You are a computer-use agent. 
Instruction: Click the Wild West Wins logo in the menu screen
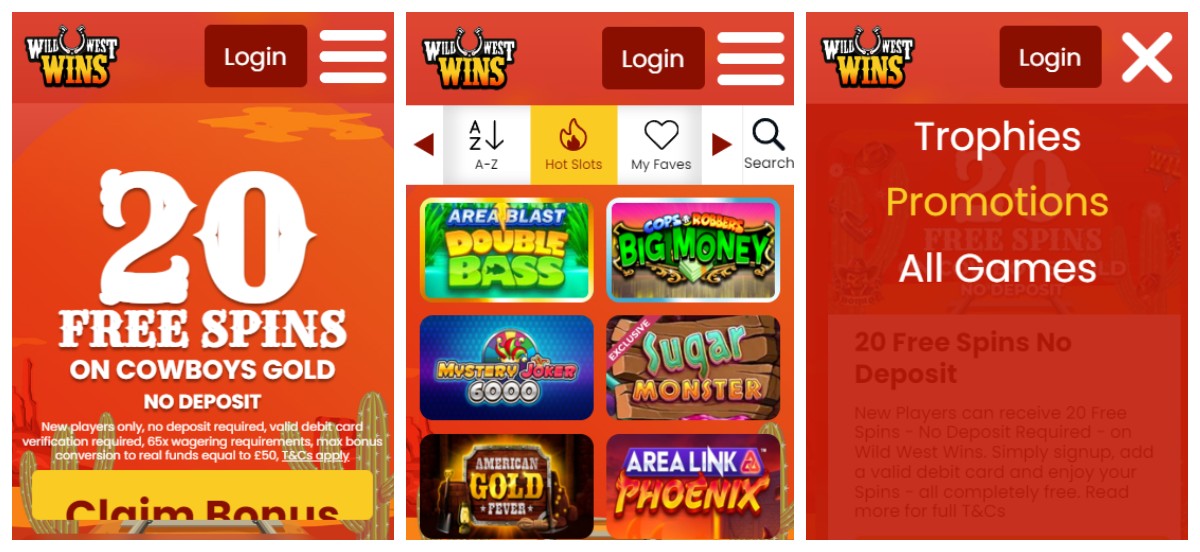coord(868,56)
